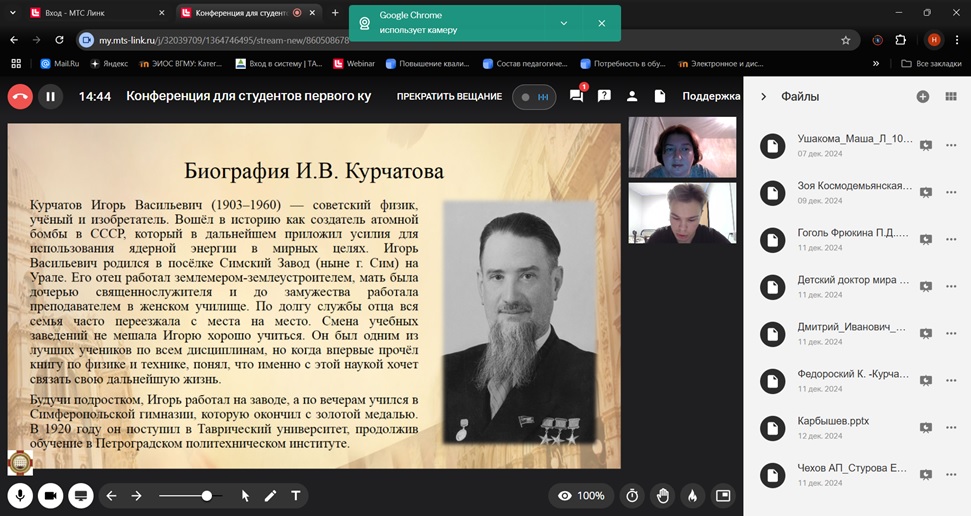This screenshot has width=971, height=516.
Task: Open more options for the Федороский К. file
Action: pyautogui.click(x=951, y=381)
